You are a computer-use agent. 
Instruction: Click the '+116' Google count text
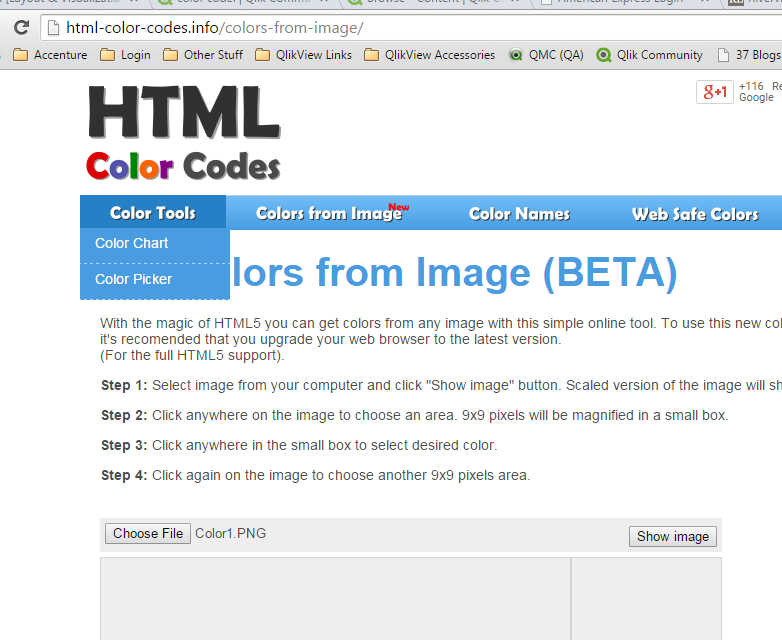click(x=751, y=86)
